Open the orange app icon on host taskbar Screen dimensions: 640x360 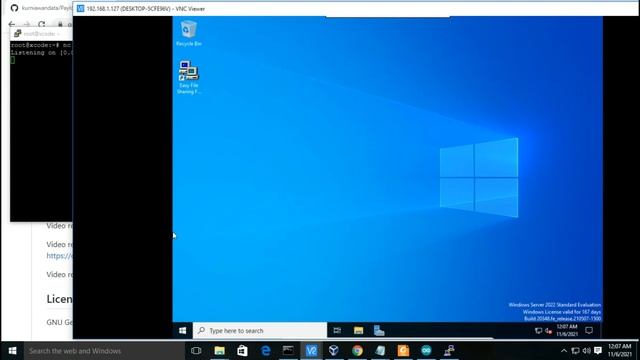click(403, 351)
